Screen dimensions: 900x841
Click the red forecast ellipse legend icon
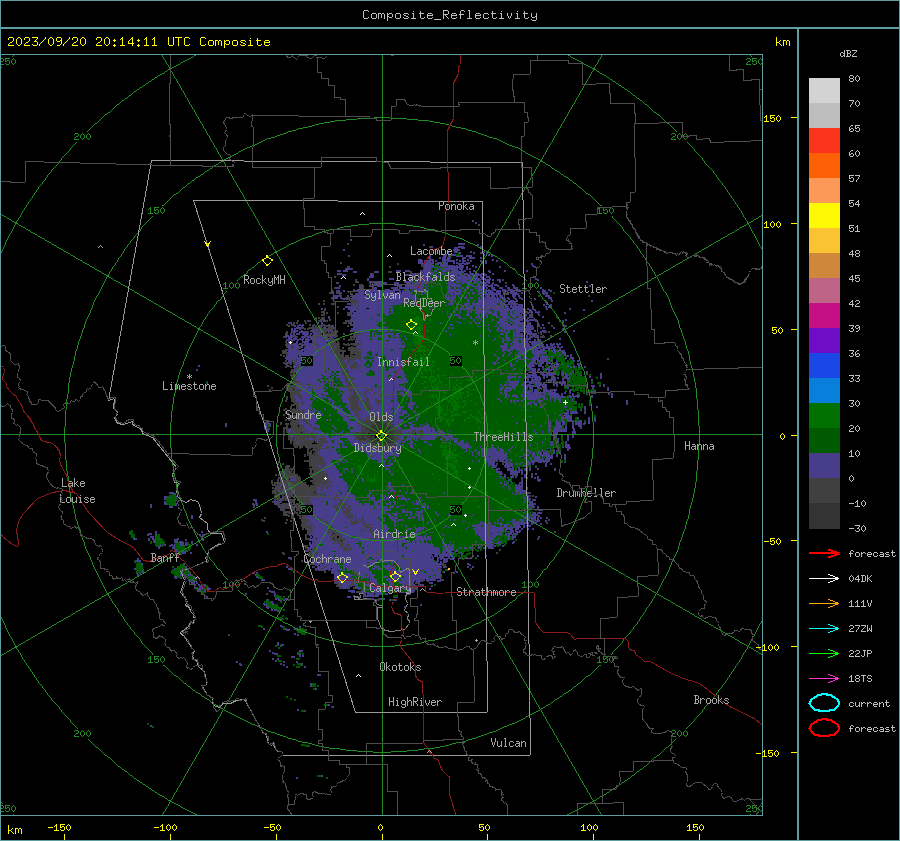click(x=824, y=728)
